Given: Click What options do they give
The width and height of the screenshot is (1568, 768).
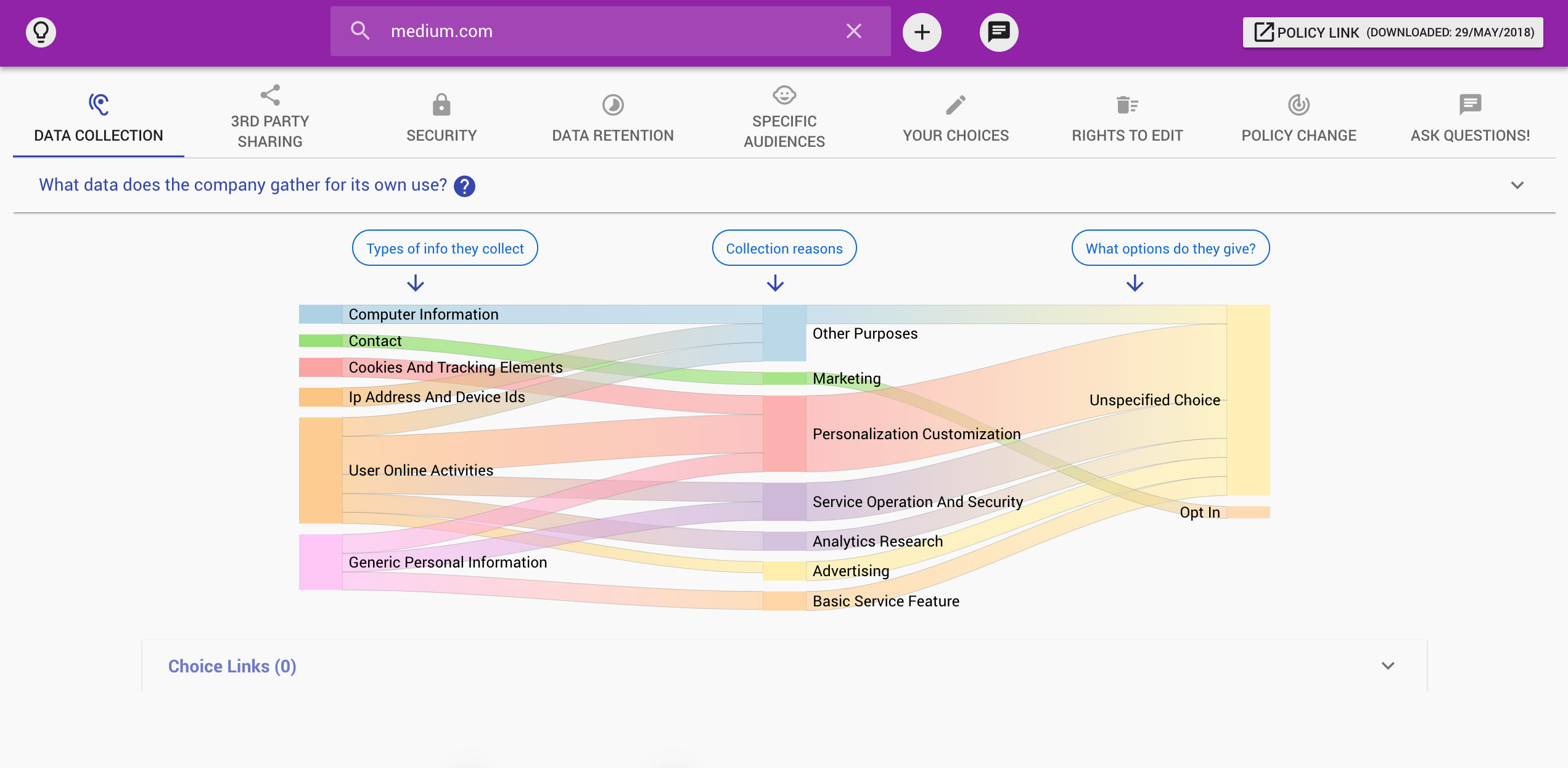Looking at the screenshot, I should (1170, 248).
